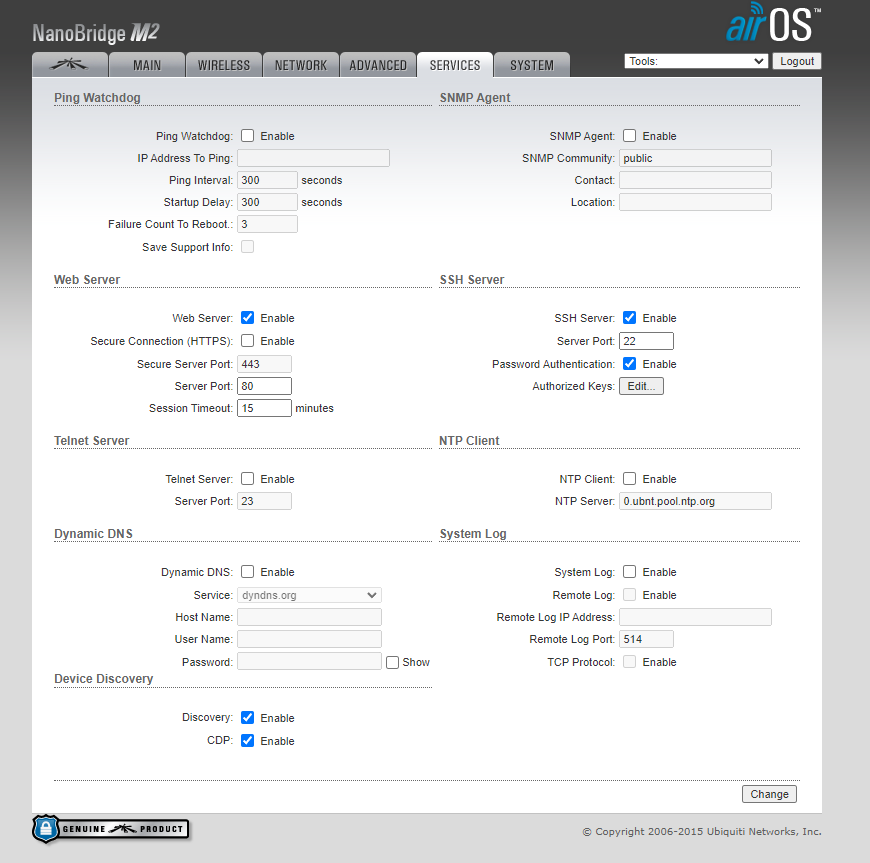The image size is (870, 863).
Task: Expand the Dynamic DNS Service dropdown
Action: 309,595
